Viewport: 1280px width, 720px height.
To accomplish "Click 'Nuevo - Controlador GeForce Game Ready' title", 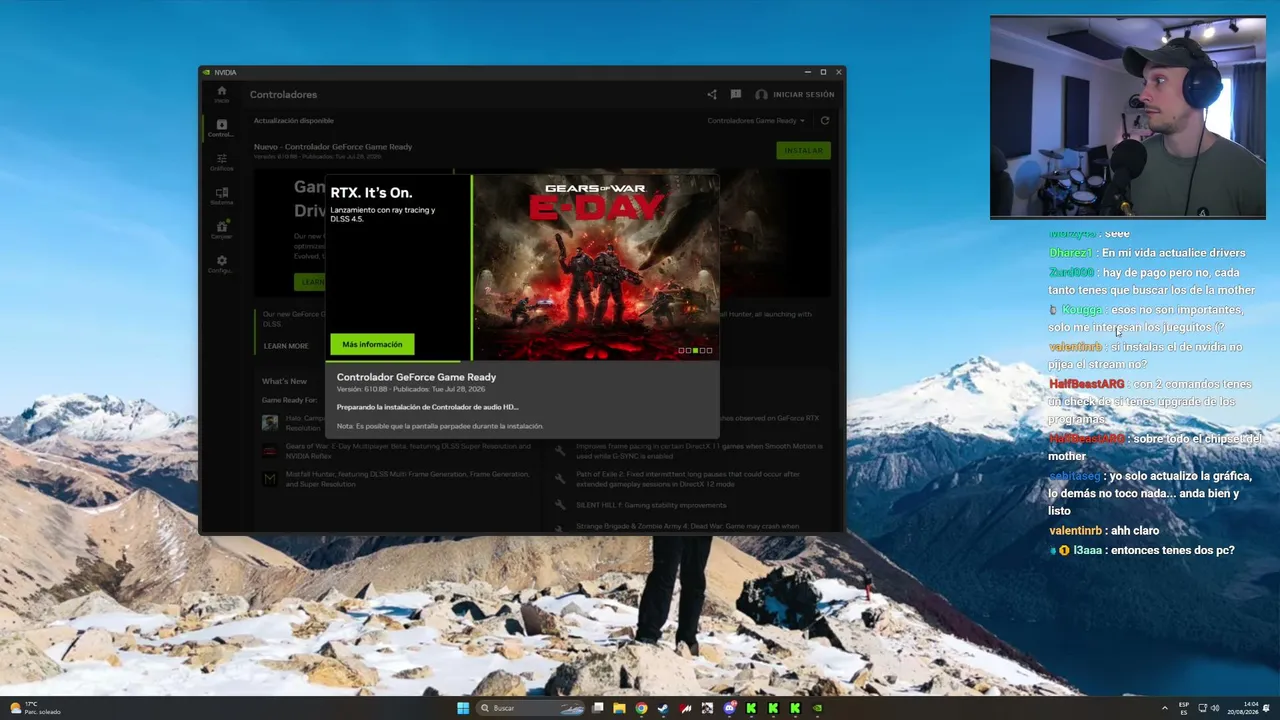I will coord(333,146).
